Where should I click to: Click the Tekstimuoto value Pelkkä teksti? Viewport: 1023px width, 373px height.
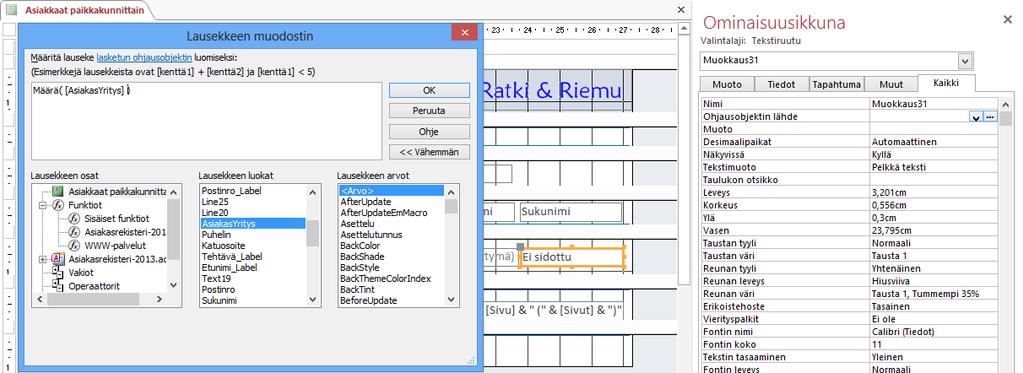click(934, 167)
